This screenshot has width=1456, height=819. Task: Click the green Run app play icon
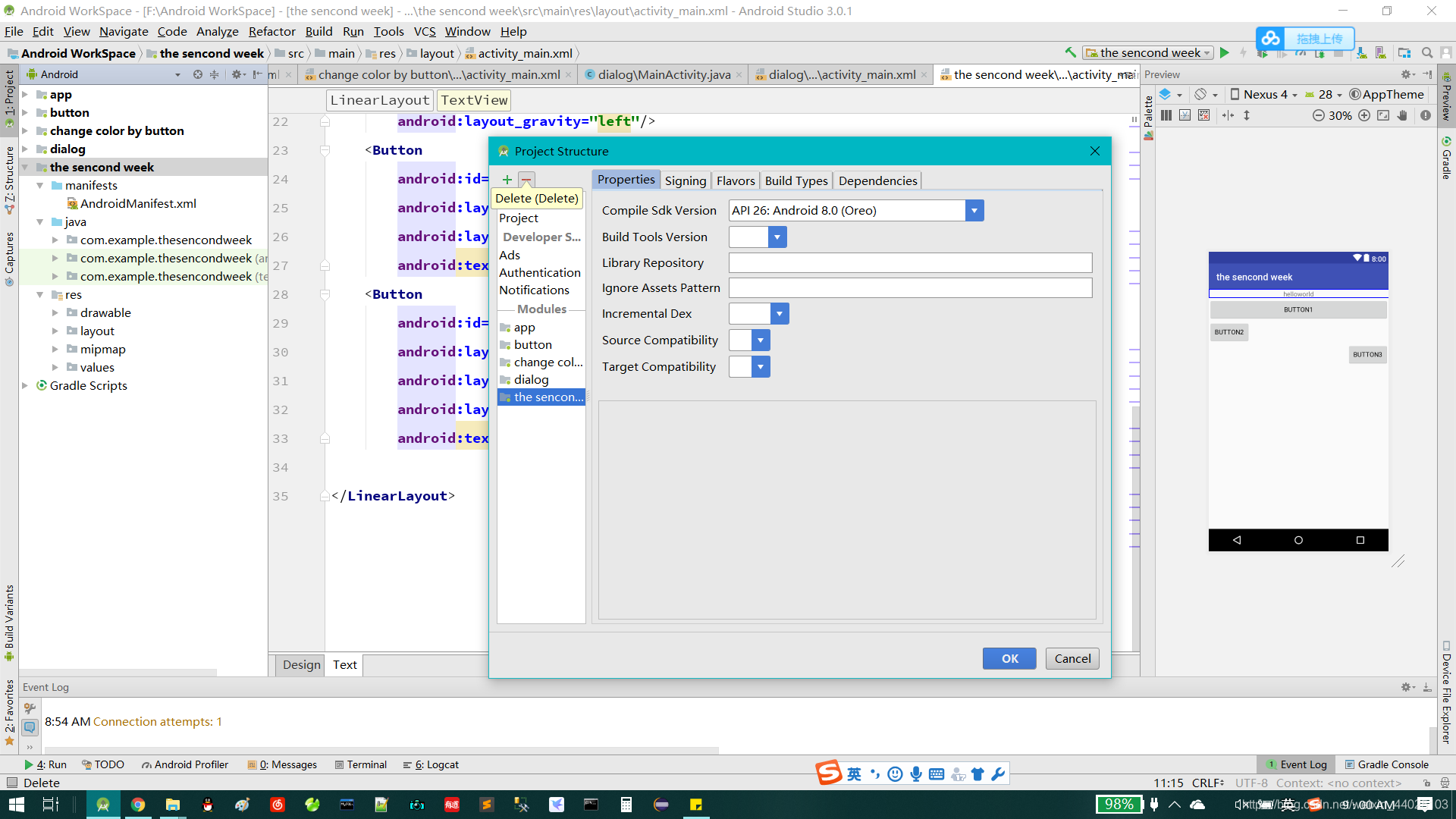point(1224,53)
